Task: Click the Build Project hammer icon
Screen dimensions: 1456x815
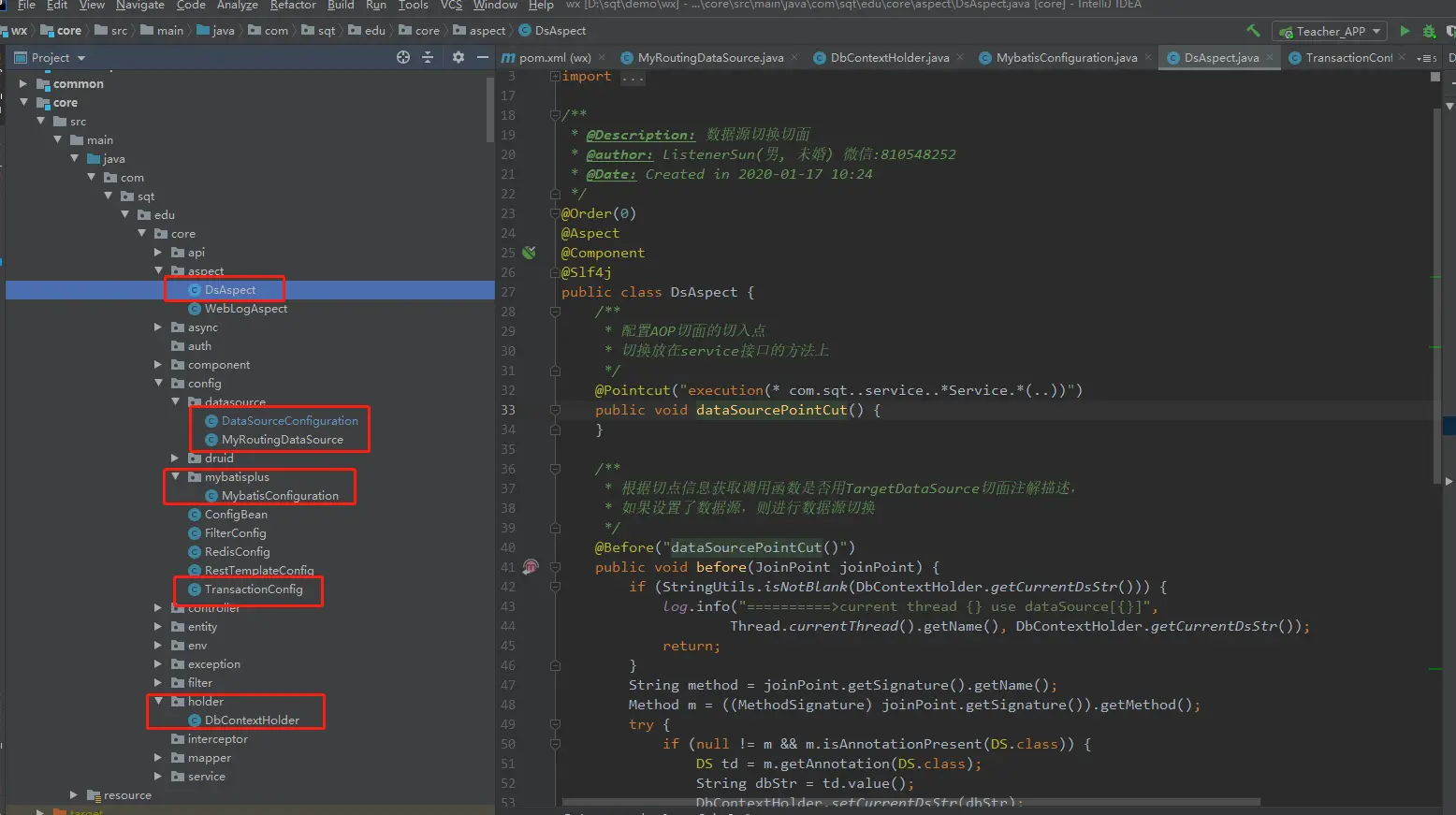Action: (1253, 31)
